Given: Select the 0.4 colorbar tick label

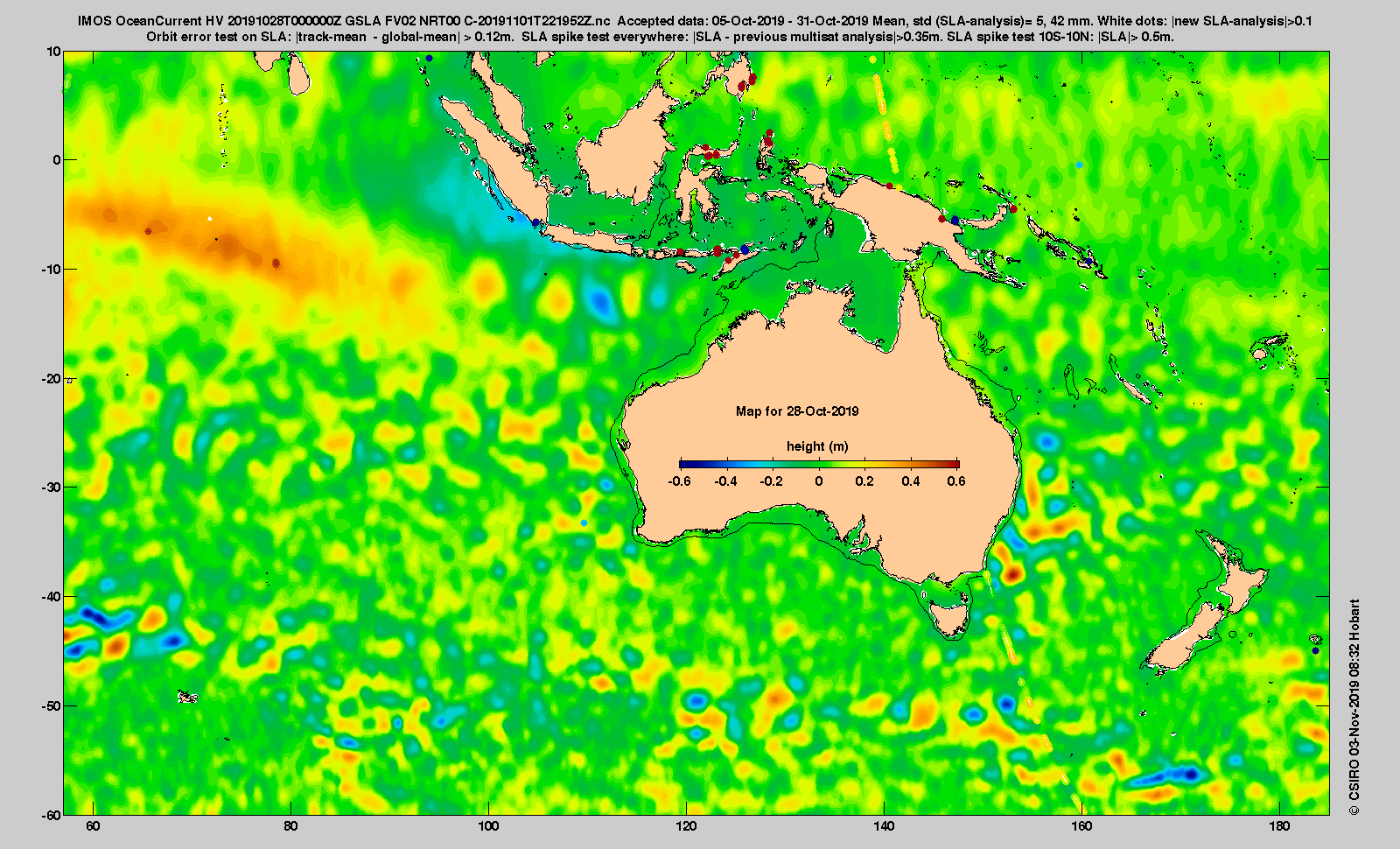Looking at the screenshot, I should click(911, 481).
